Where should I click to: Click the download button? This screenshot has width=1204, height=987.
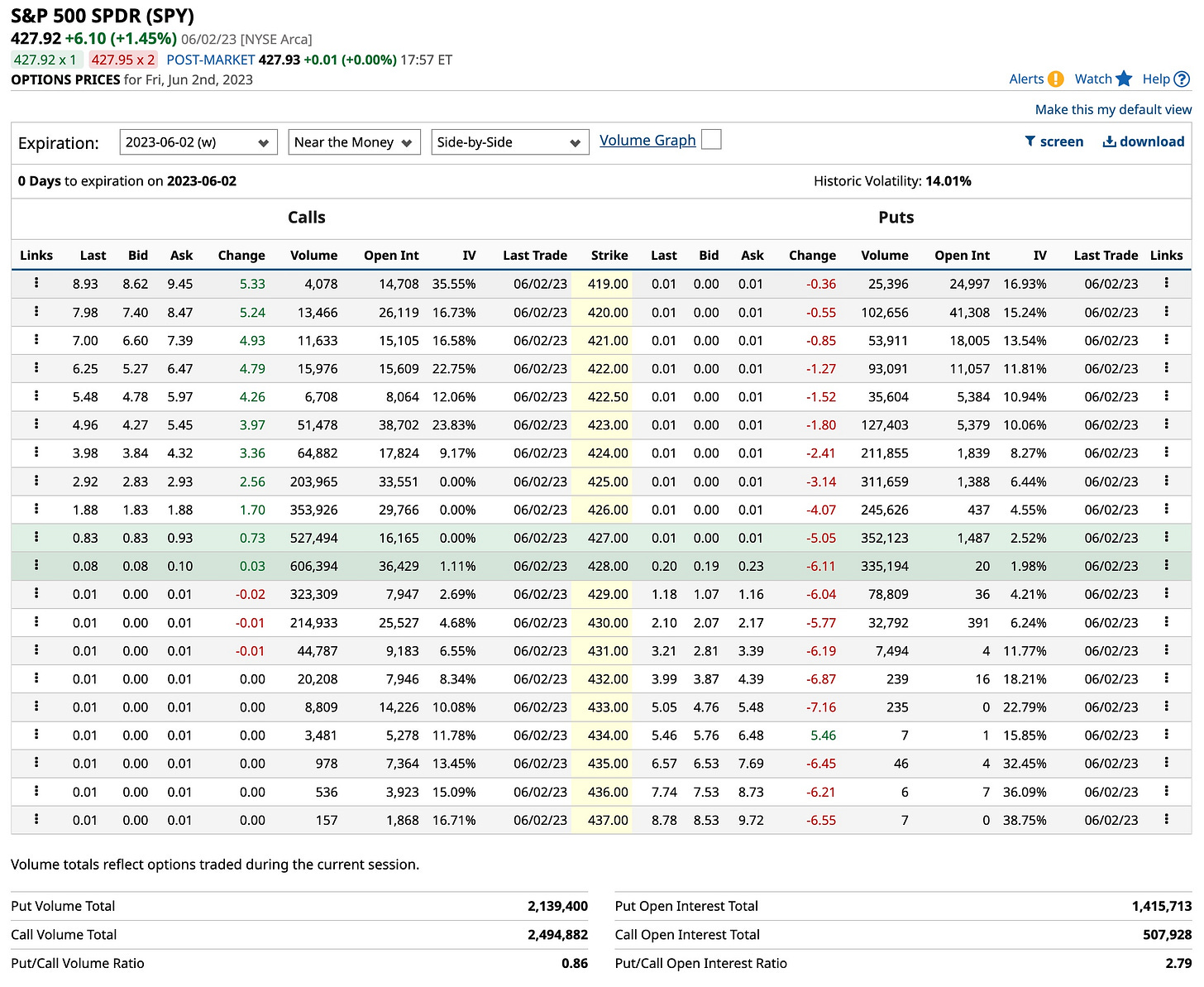point(1144,141)
